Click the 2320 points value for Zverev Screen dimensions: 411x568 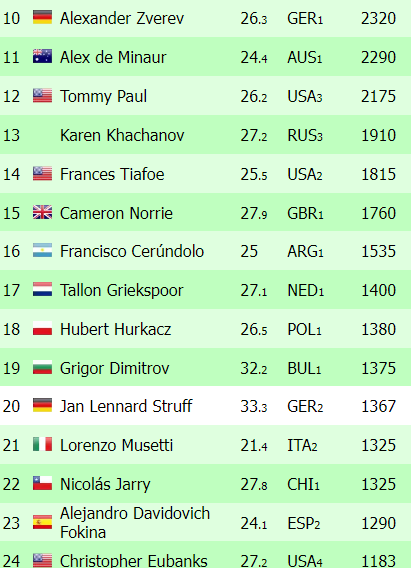pos(378,18)
